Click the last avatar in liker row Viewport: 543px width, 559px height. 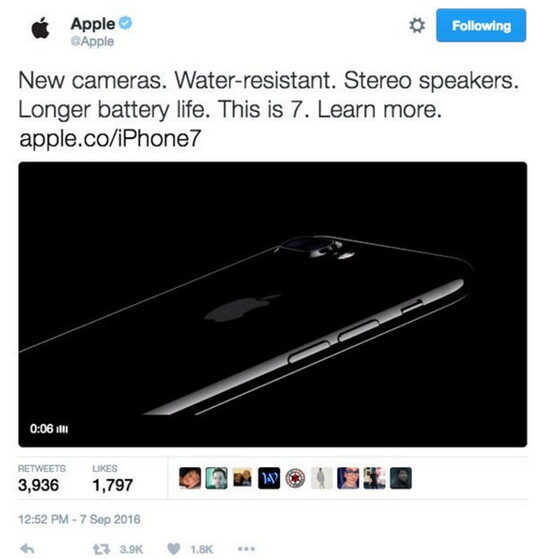pyautogui.click(x=401, y=478)
